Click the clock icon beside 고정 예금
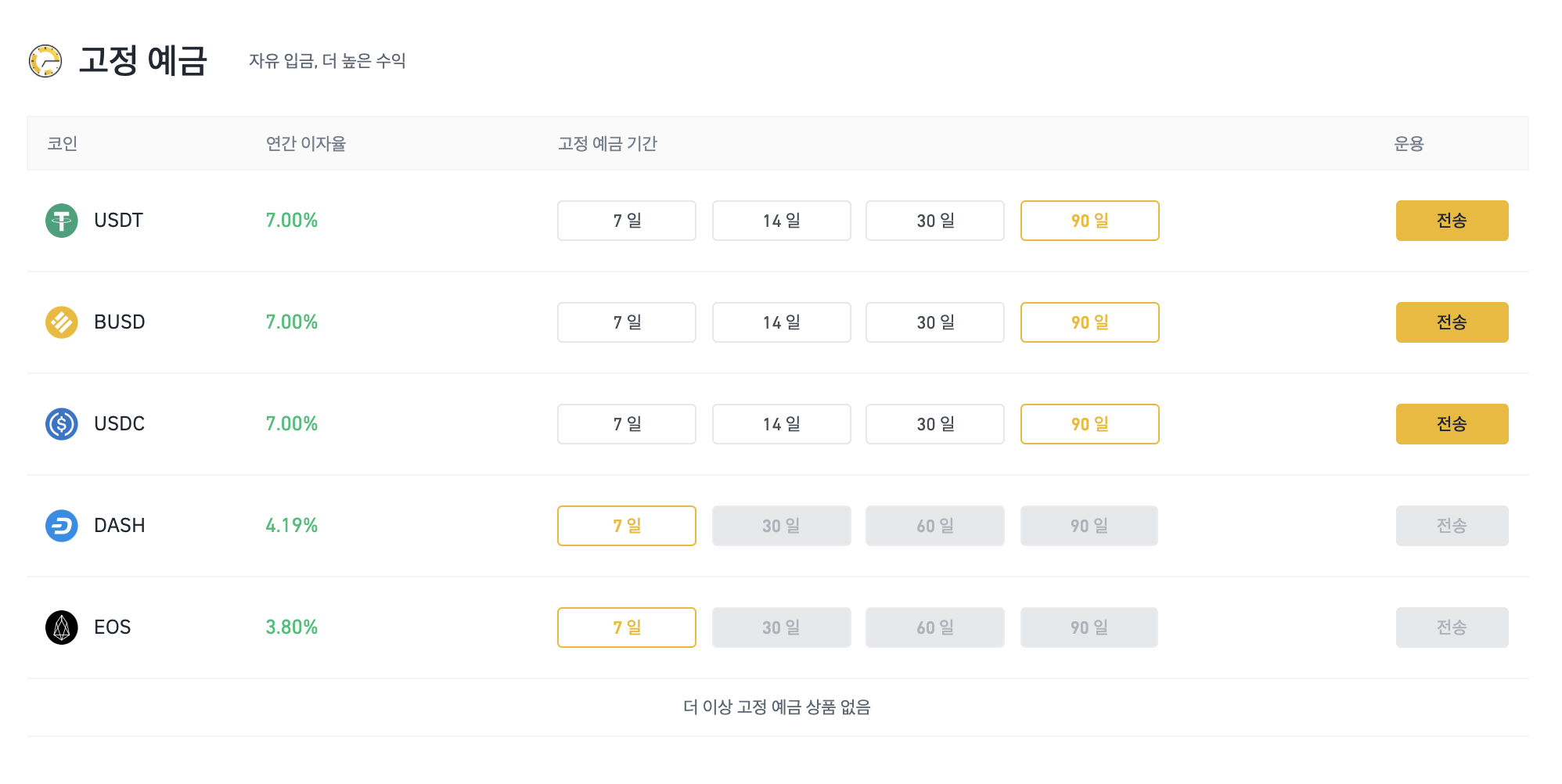Image resolution: width=1562 pixels, height=784 pixels. [x=45, y=61]
